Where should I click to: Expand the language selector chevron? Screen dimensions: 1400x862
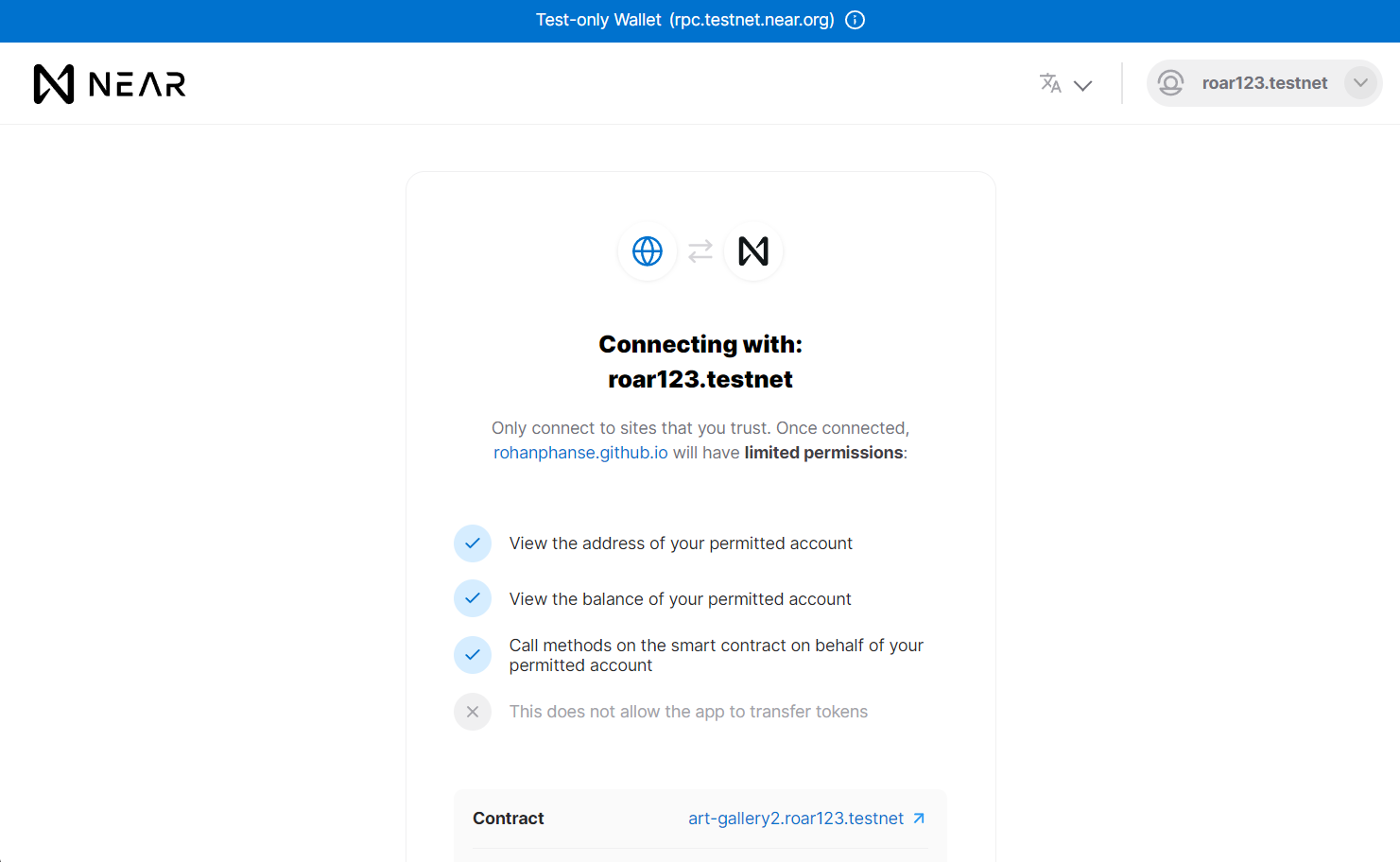click(x=1083, y=85)
